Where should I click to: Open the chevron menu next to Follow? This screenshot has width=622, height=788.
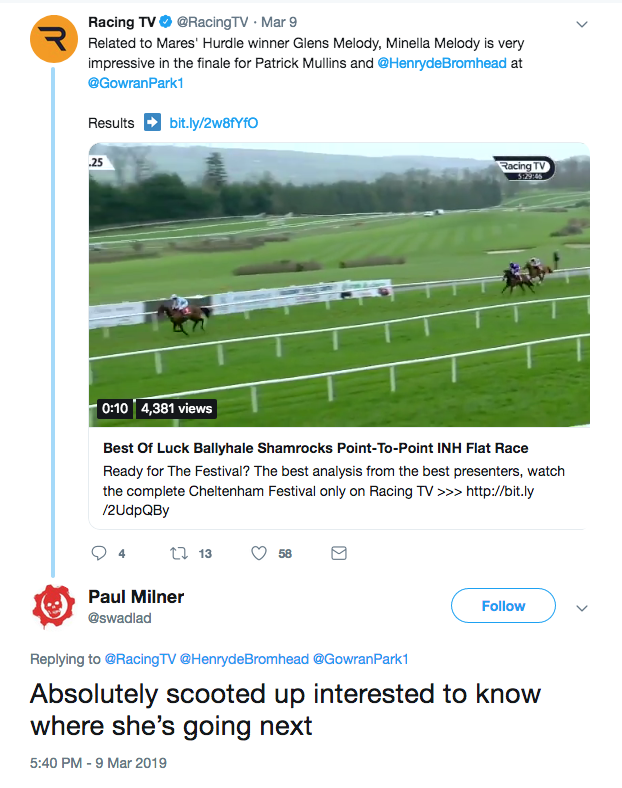pos(582,608)
